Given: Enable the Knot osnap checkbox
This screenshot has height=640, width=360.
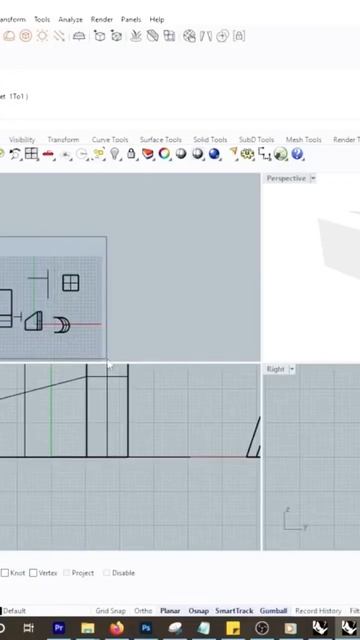Looking at the screenshot, I should coord(5,573).
